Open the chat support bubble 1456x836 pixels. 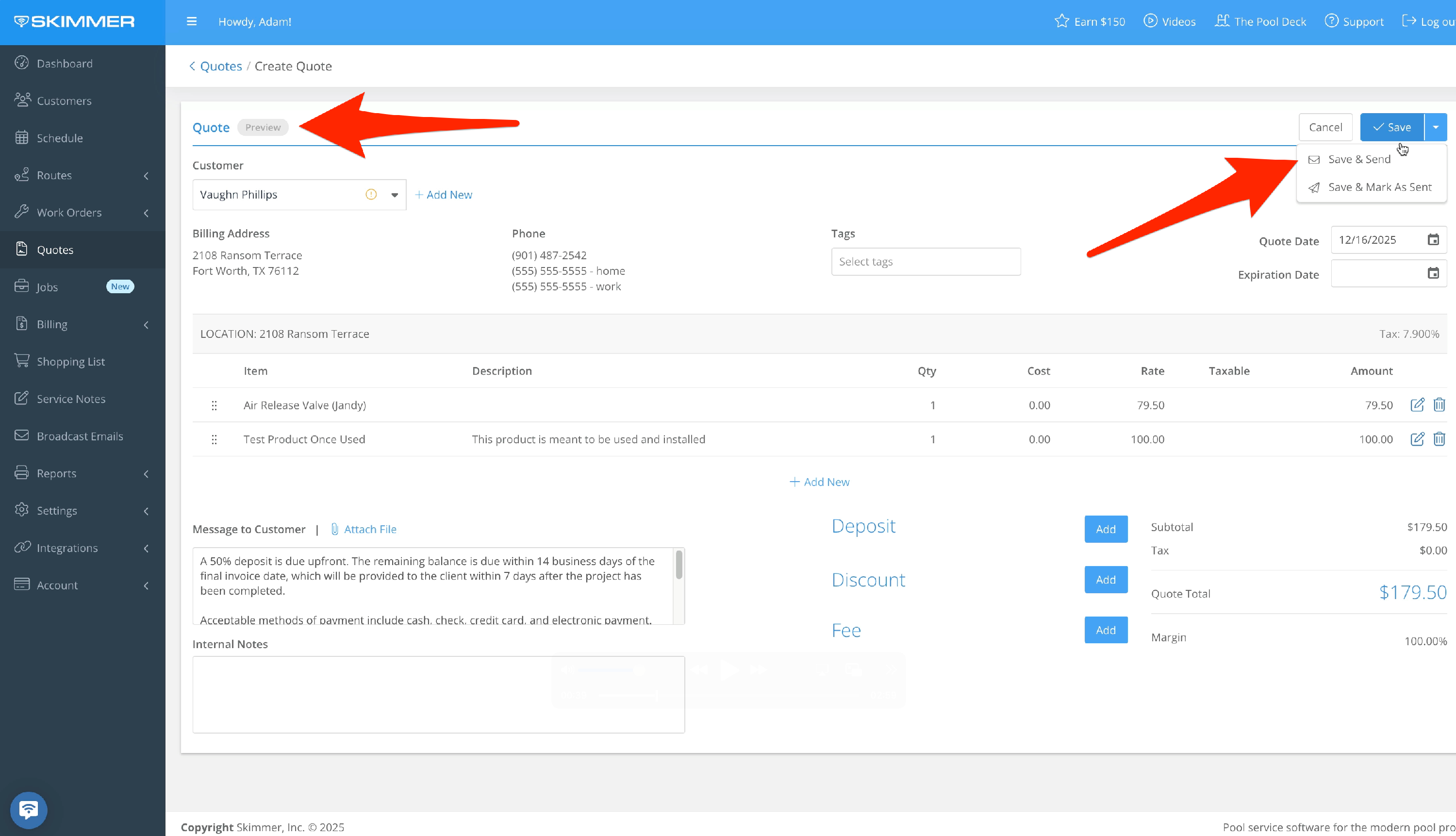(x=28, y=810)
